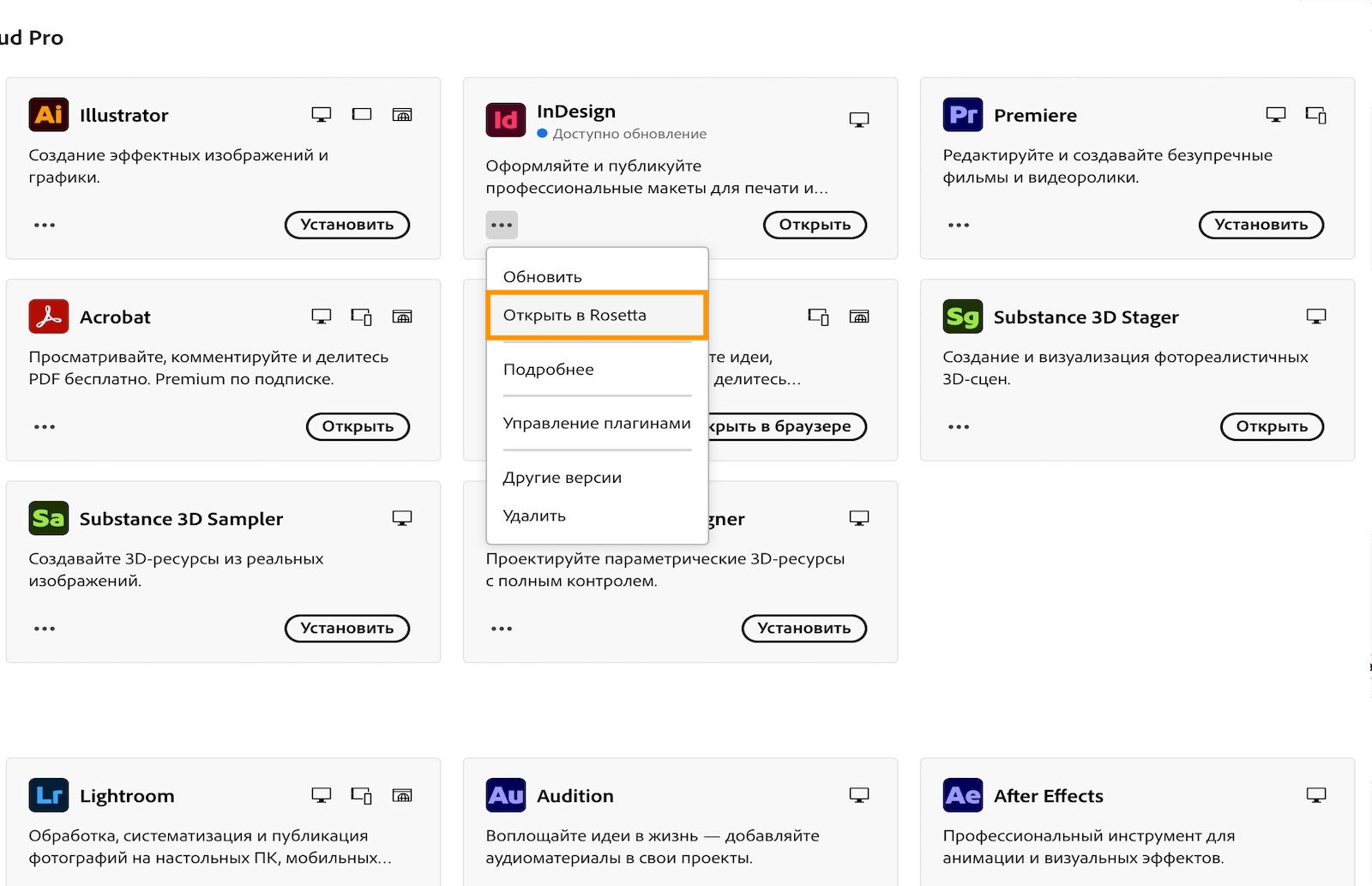Click Установить button for Substance 3D Sampler
The image size is (1372, 886).
coord(347,628)
